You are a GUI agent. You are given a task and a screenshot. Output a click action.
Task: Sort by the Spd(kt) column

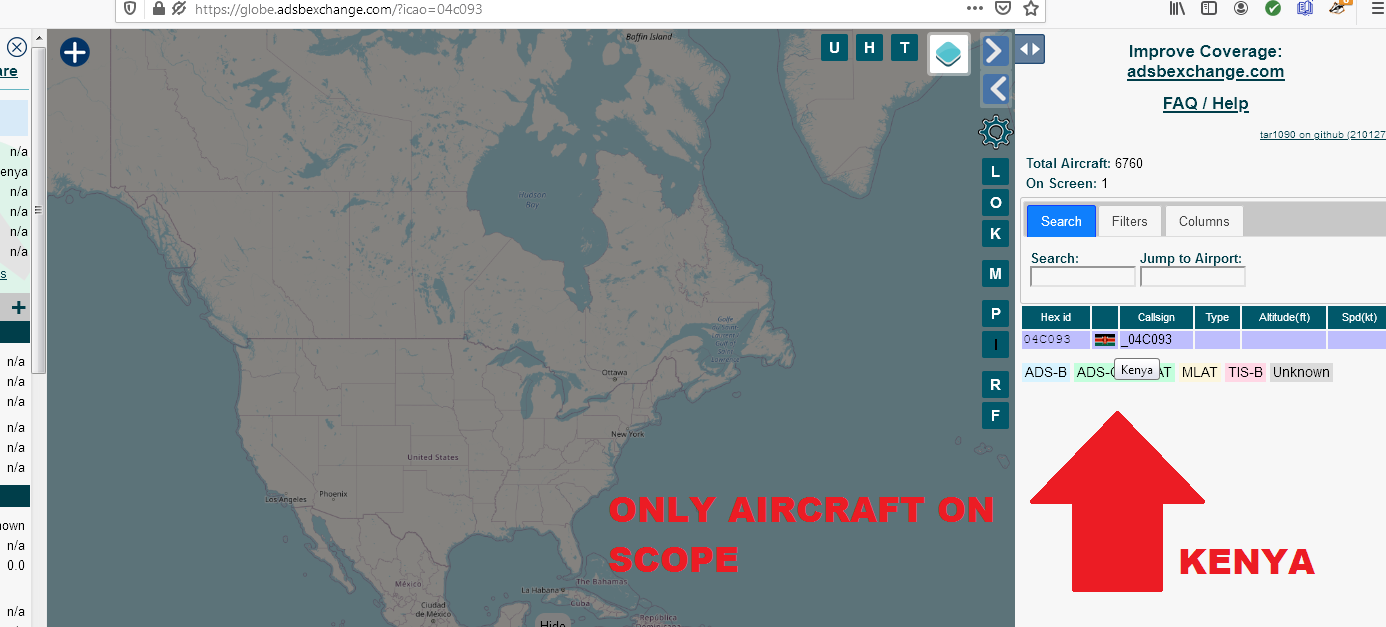[1357, 317]
